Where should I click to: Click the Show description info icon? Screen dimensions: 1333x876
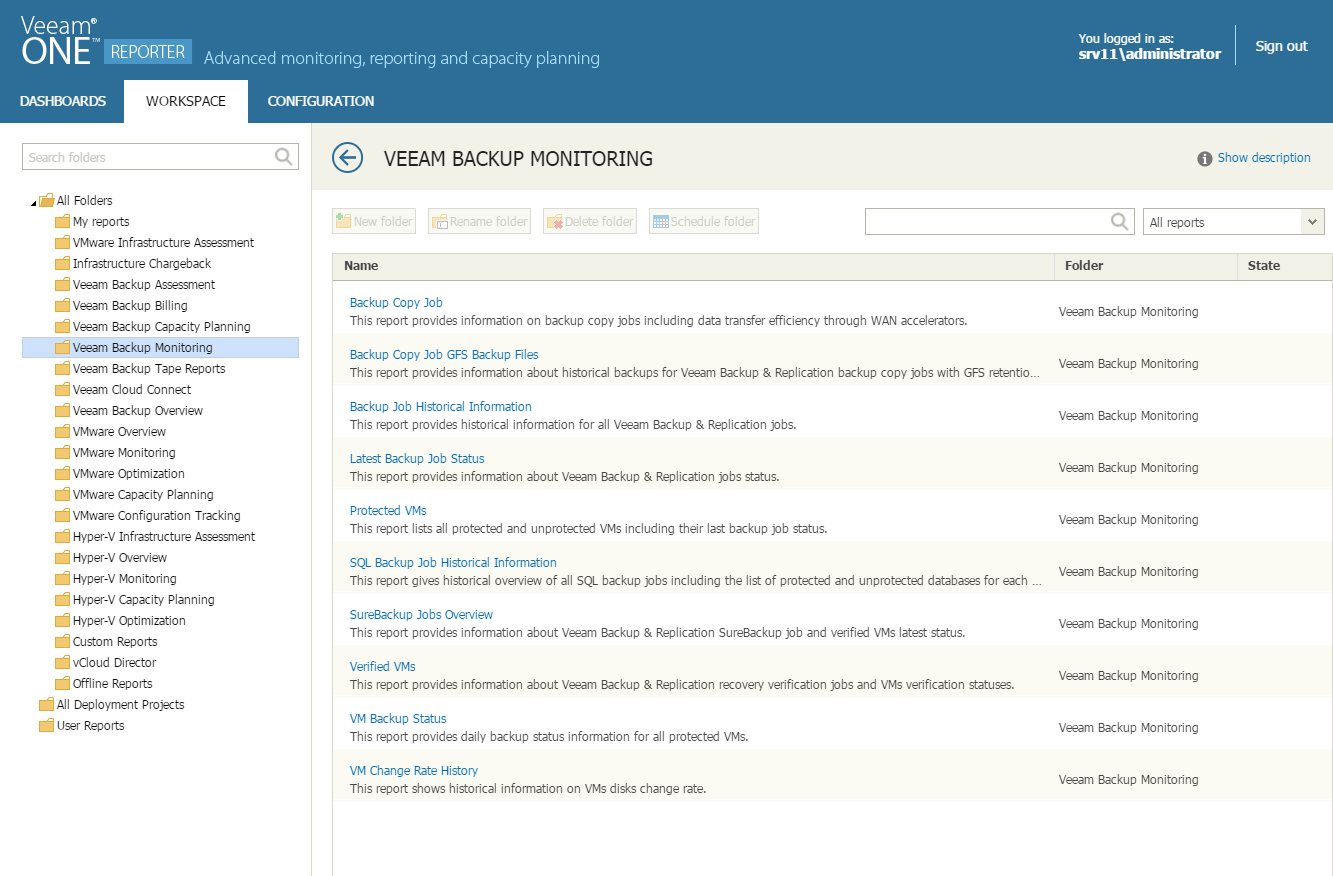pos(1205,158)
